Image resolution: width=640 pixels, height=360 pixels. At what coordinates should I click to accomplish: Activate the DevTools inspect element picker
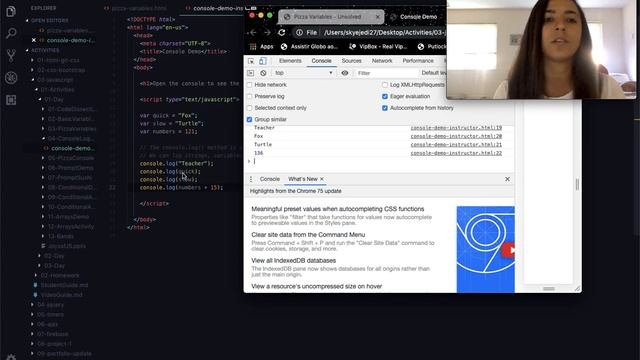pyautogui.click(x=251, y=61)
